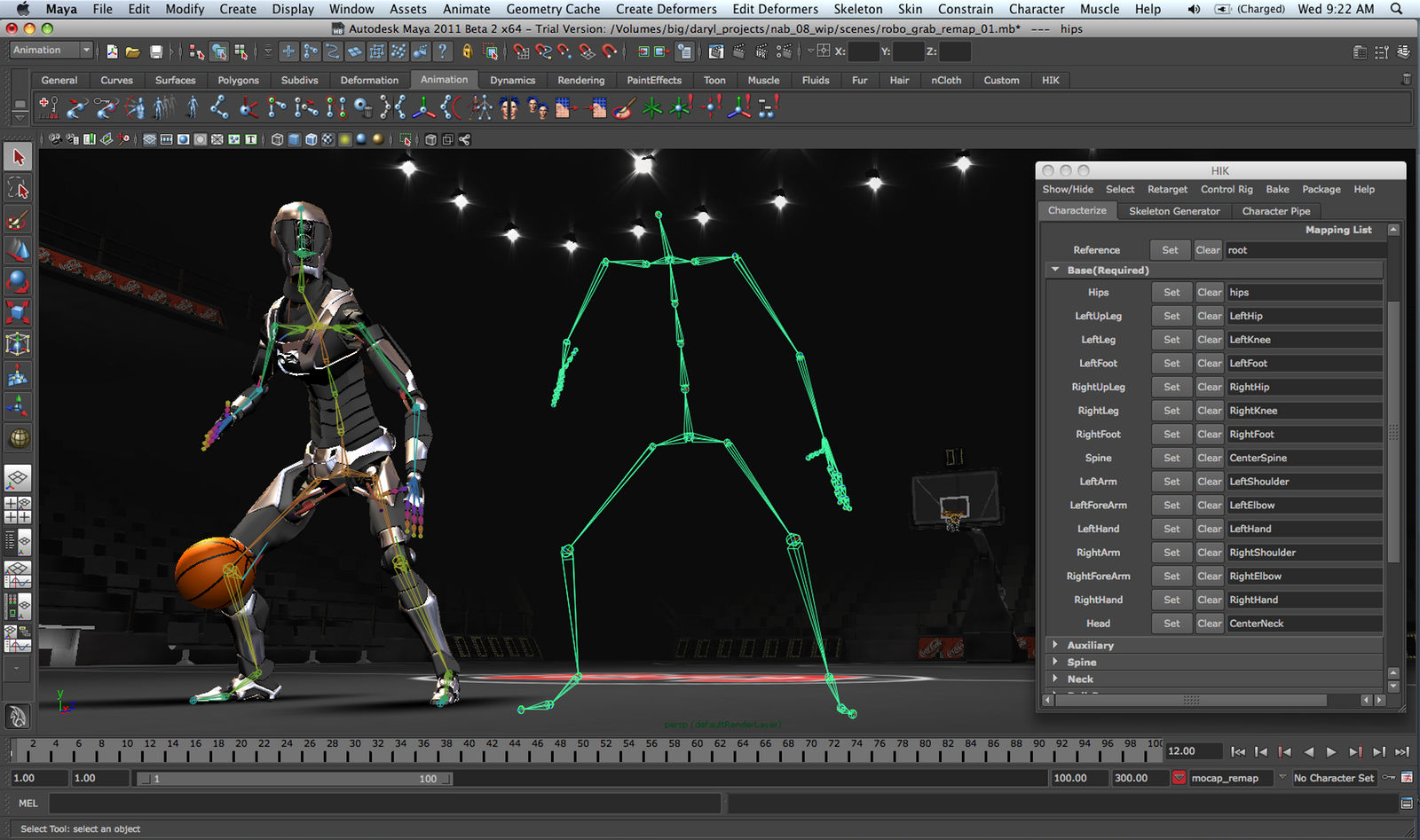Click the Joint tool shelf icon
This screenshot has width=1420, height=840.
click(219, 108)
